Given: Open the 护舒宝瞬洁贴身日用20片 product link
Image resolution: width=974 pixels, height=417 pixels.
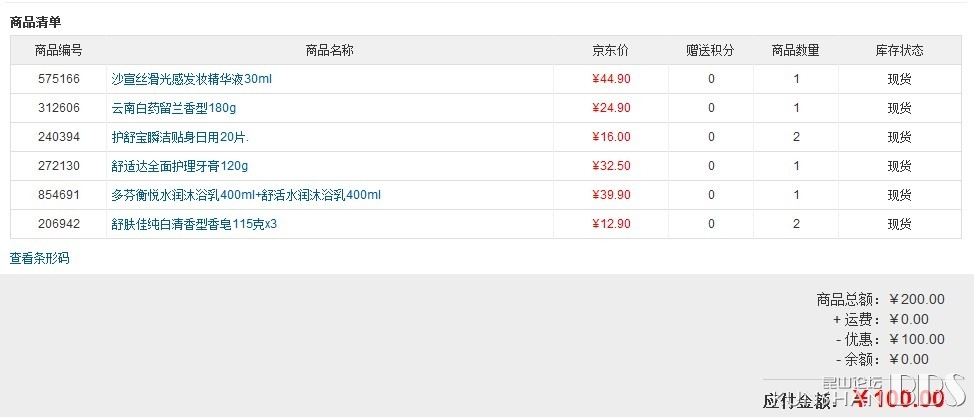Looking at the screenshot, I should pos(180,137).
